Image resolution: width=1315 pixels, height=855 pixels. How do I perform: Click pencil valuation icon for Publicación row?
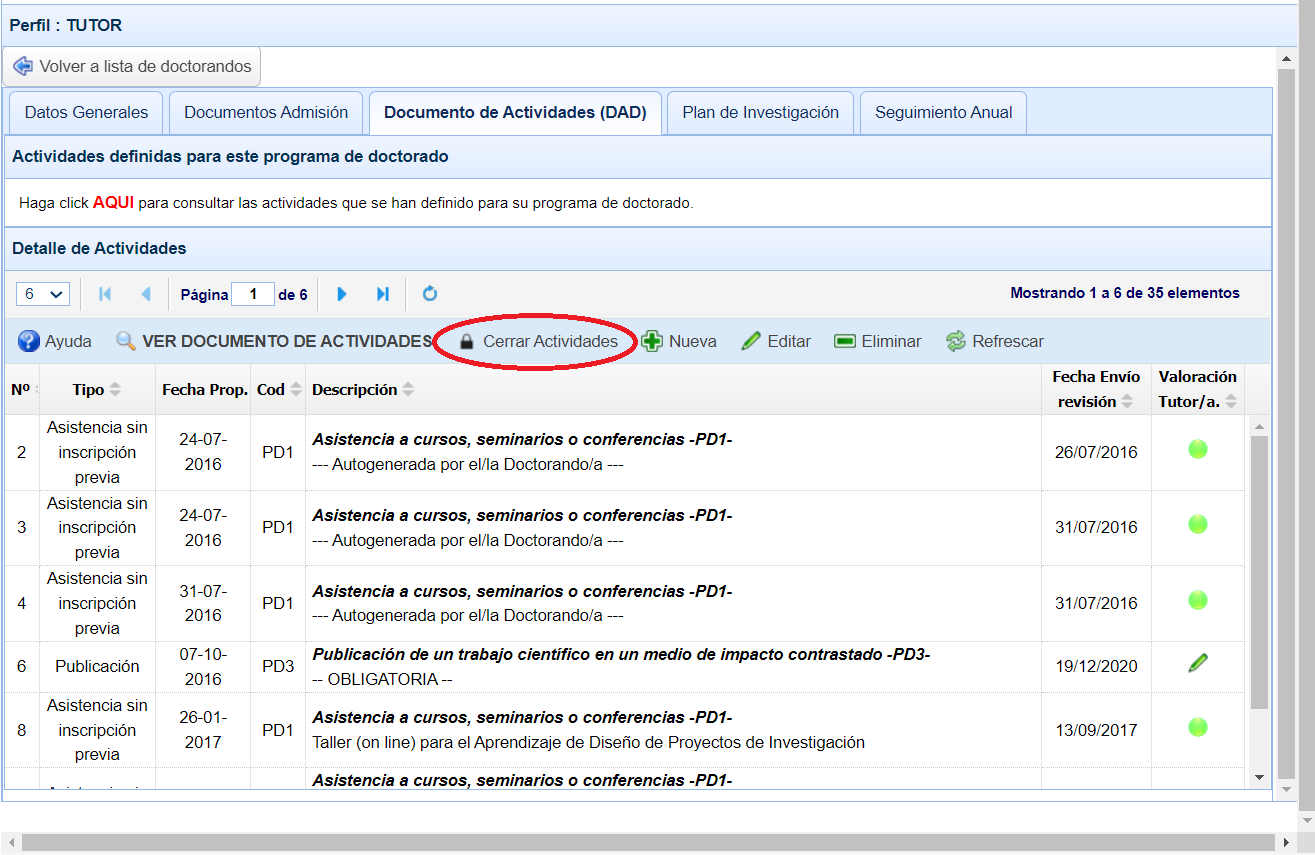(1197, 662)
